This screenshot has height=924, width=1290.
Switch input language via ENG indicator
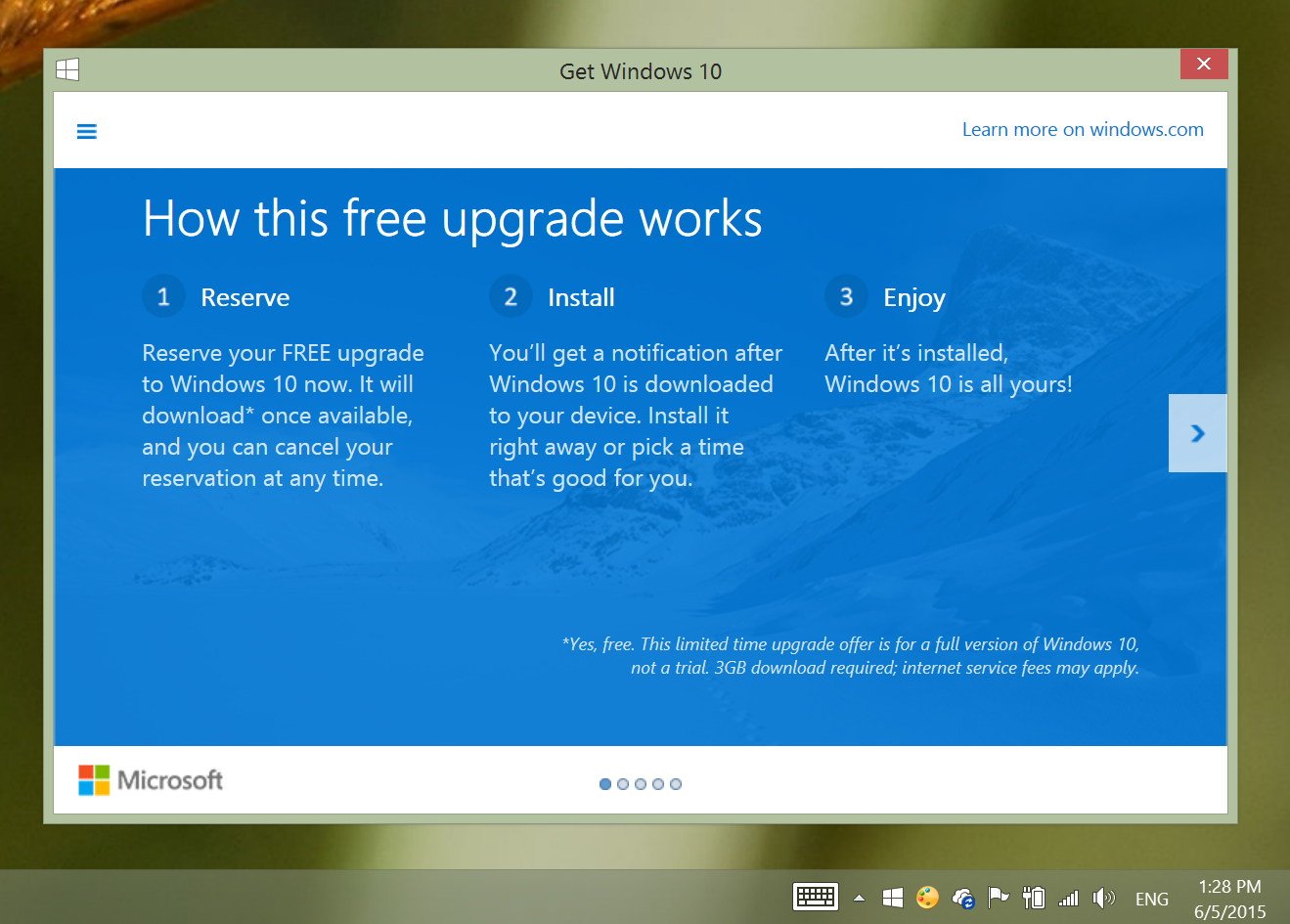pyautogui.click(x=1152, y=899)
